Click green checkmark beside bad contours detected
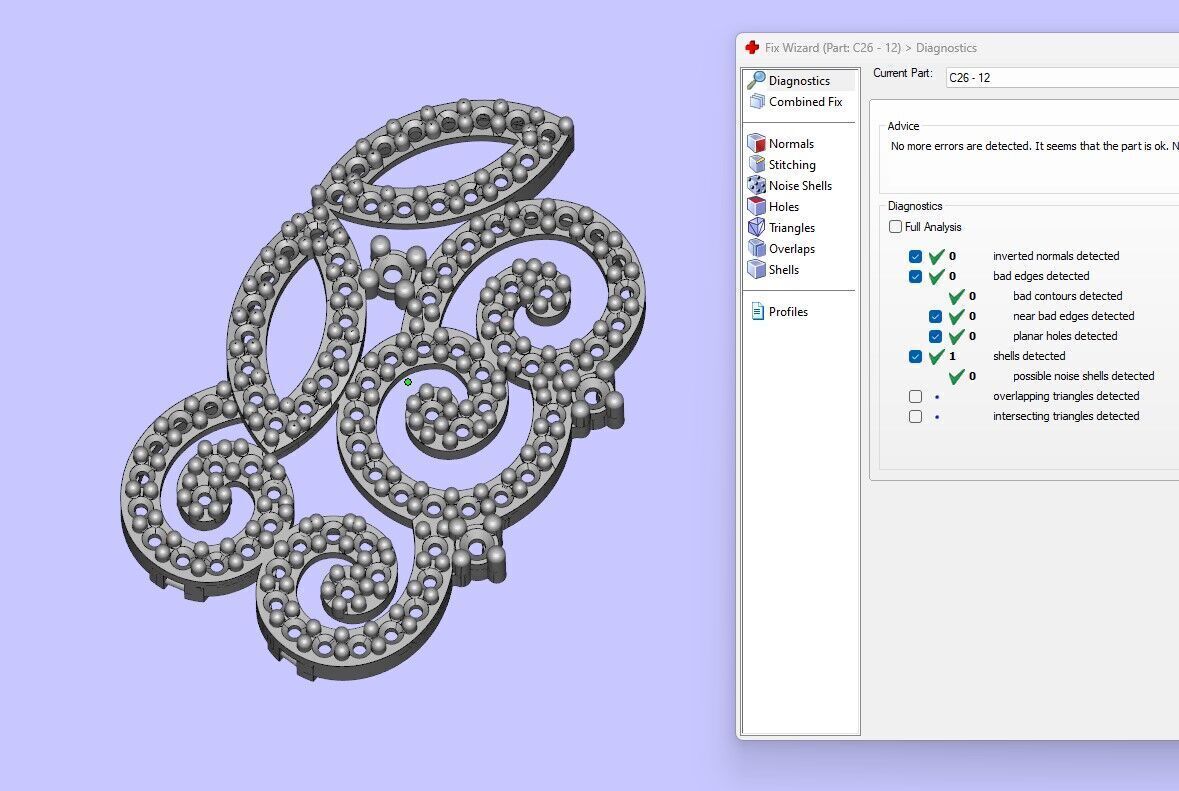 pyautogui.click(x=956, y=296)
